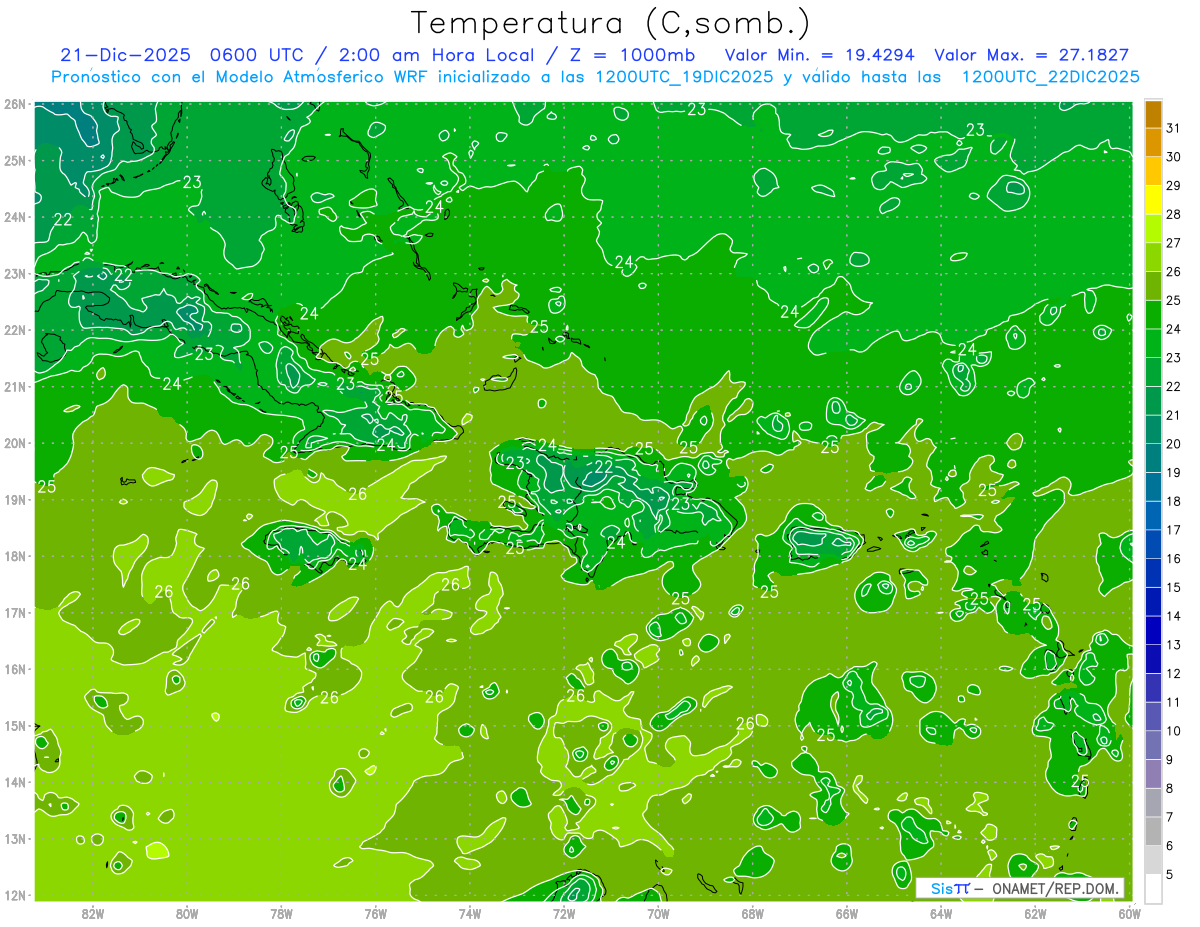The height and width of the screenshot is (927, 1200).
Task: Click the '11' color scale label
Action: click(1173, 702)
